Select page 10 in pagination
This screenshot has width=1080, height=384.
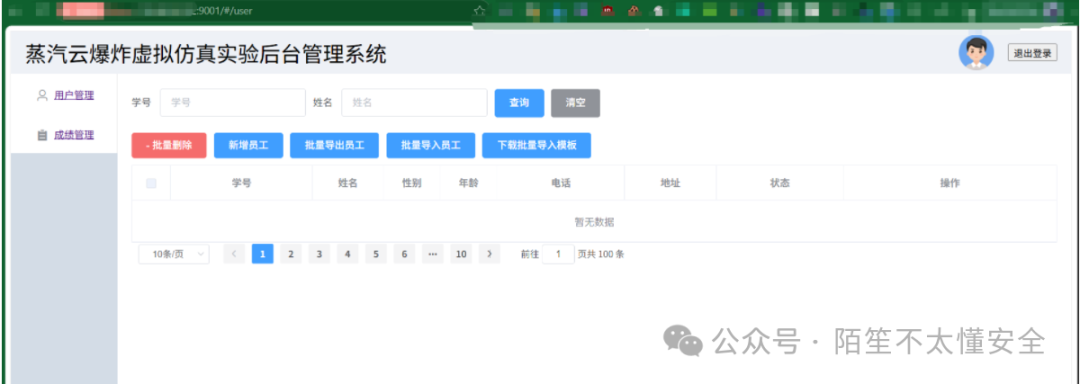coord(461,254)
